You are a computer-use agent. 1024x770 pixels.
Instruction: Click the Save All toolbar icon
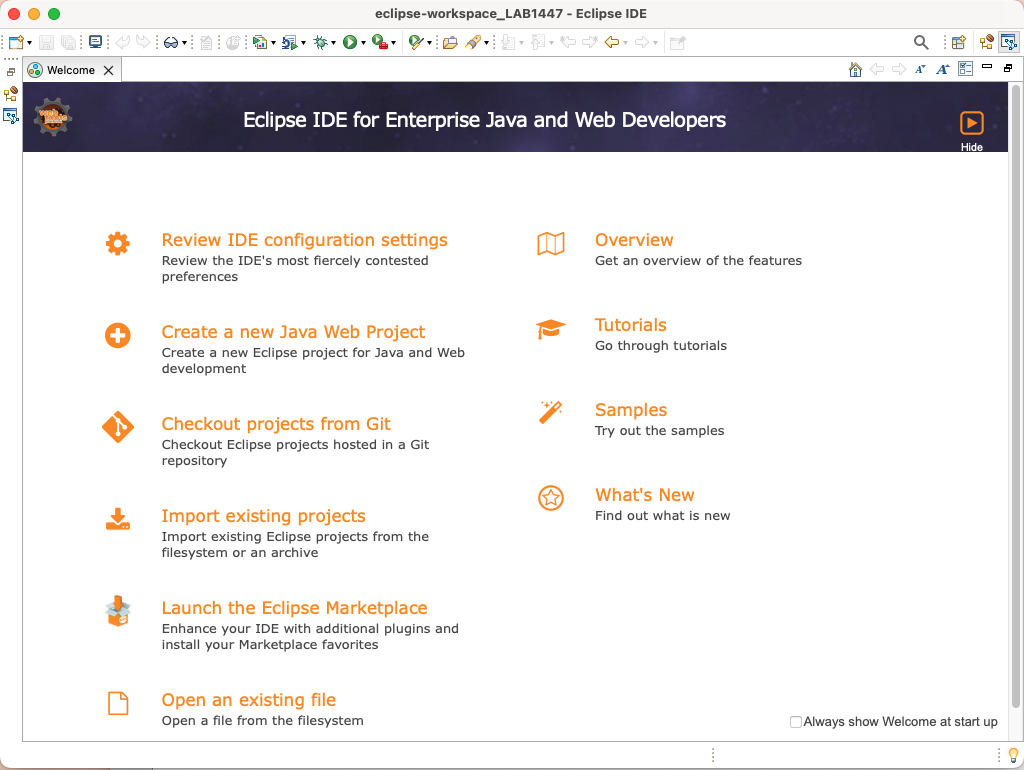coord(68,42)
